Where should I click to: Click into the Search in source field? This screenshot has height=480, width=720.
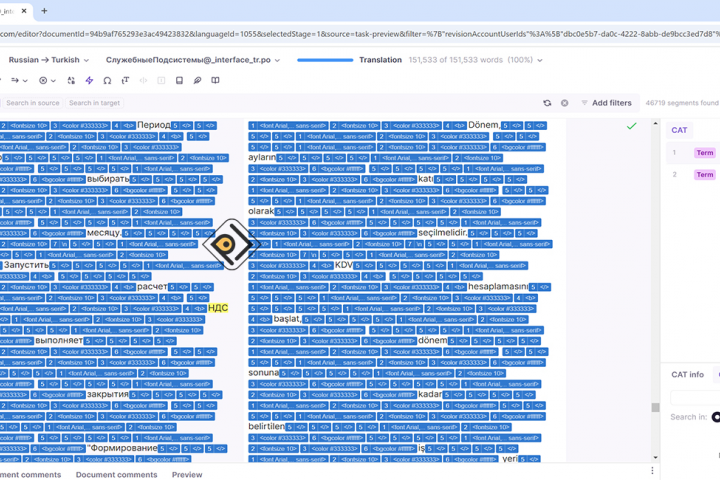click(33, 103)
